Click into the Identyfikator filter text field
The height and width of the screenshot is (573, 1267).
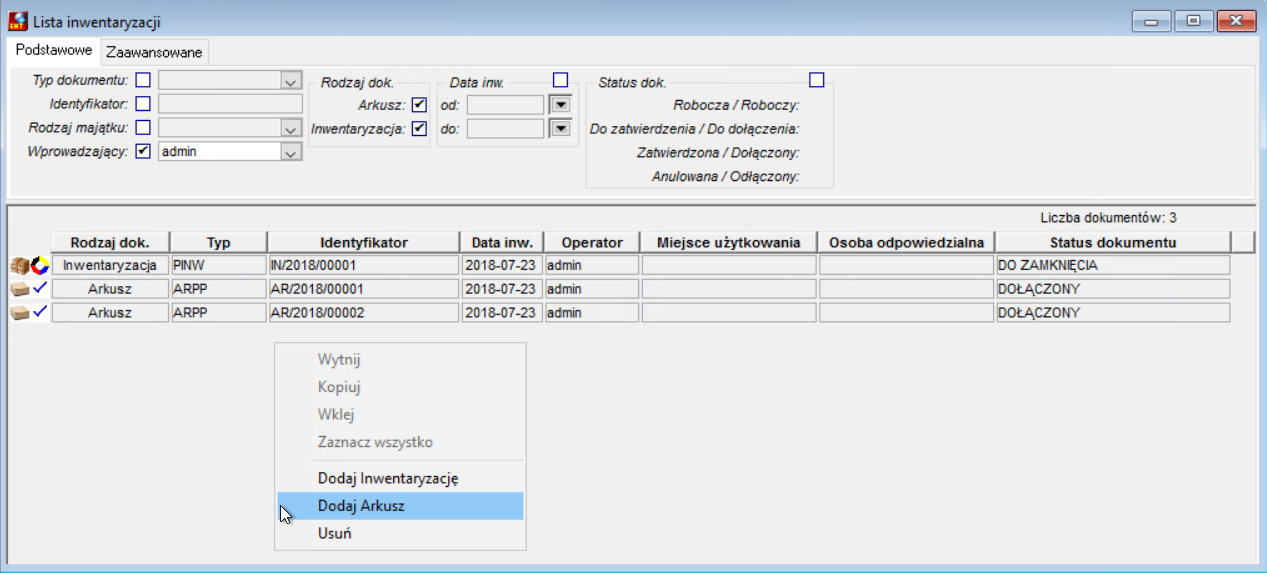click(x=230, y=103)
